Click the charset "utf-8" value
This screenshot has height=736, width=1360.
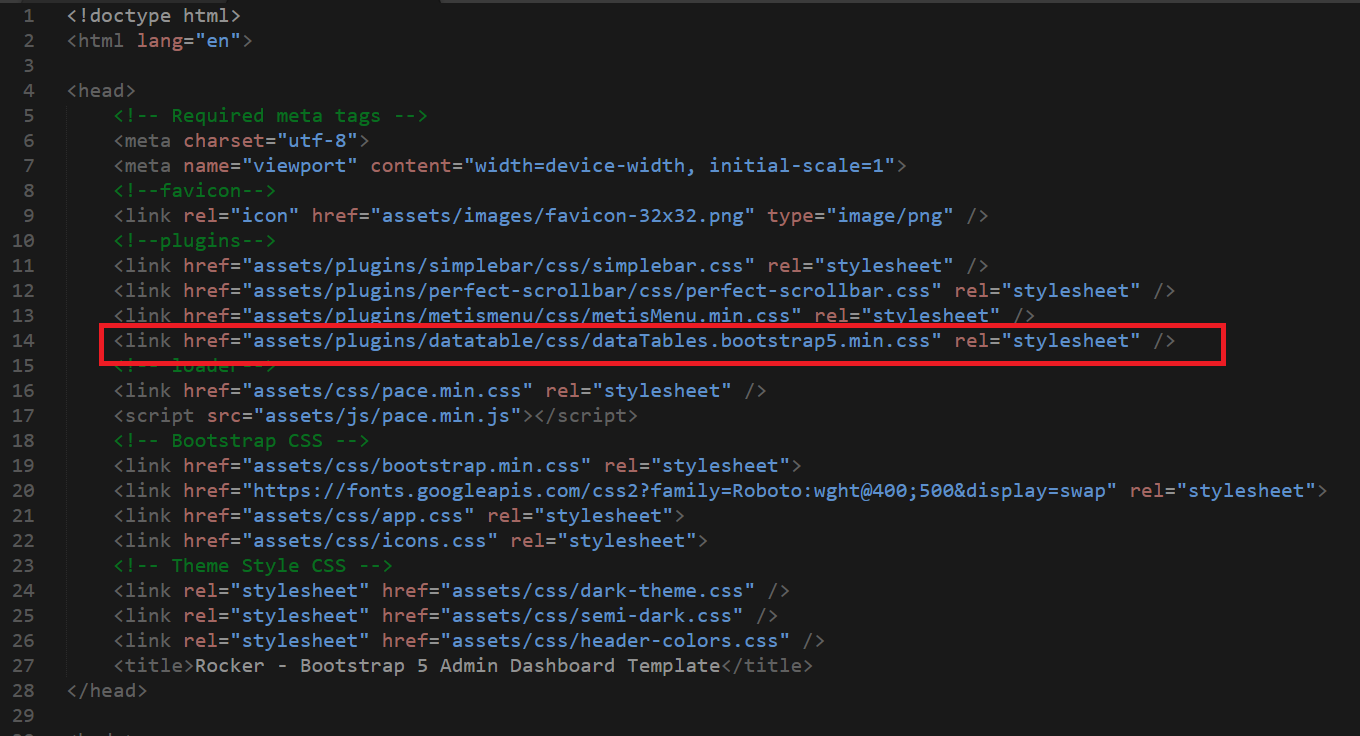317,141
